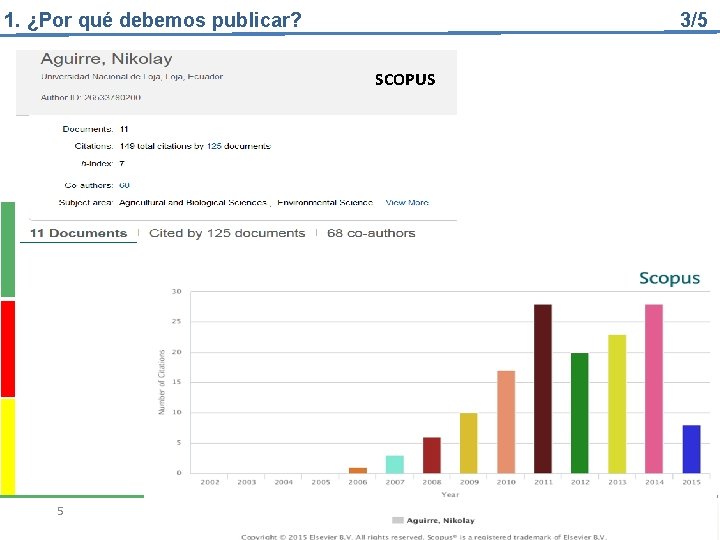Select the 2009 gold bar
720x540 pixels.
468,443
